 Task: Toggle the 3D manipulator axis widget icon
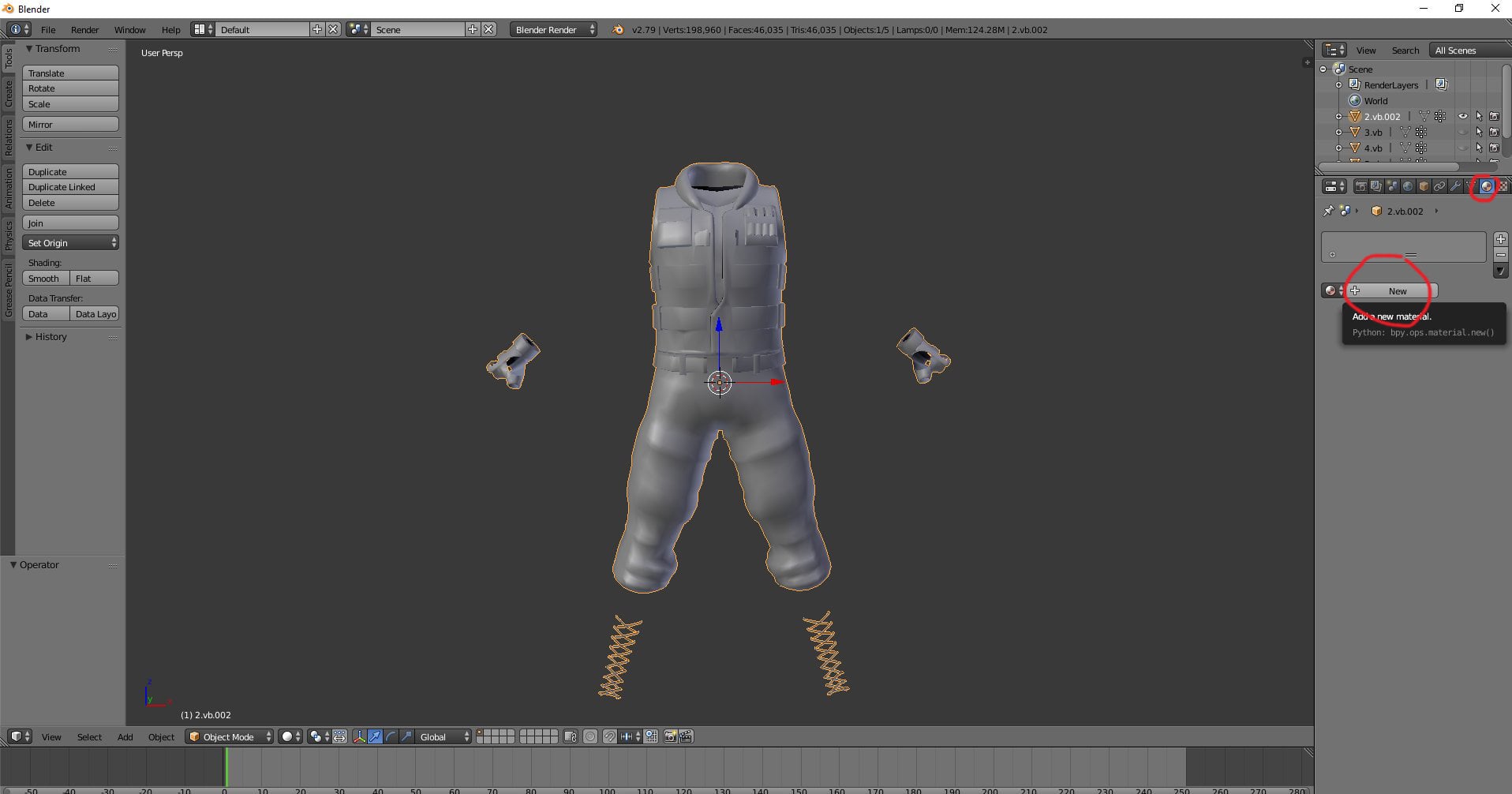click(x=360, y=736)
